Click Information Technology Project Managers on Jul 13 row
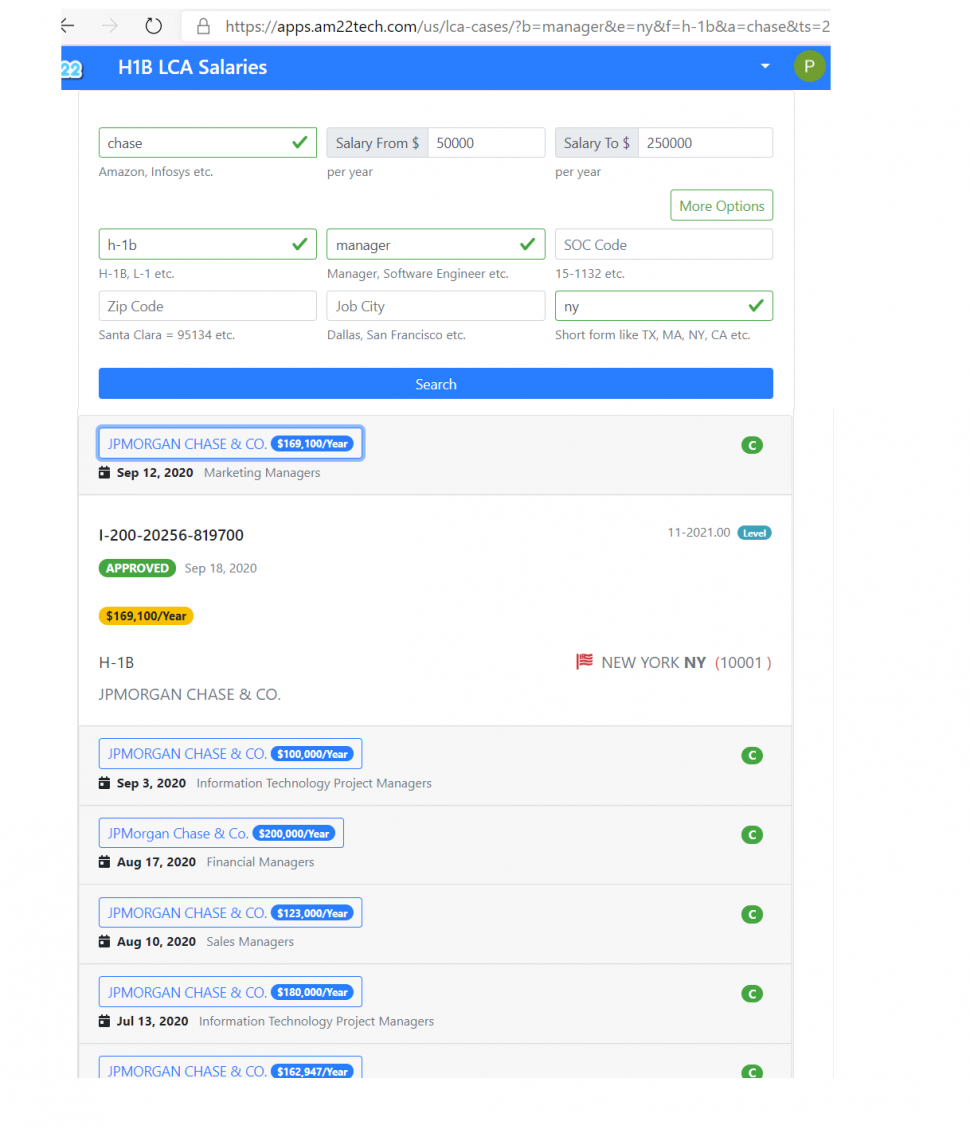Screen dimensions: 970x1129 coord(316,1021)
